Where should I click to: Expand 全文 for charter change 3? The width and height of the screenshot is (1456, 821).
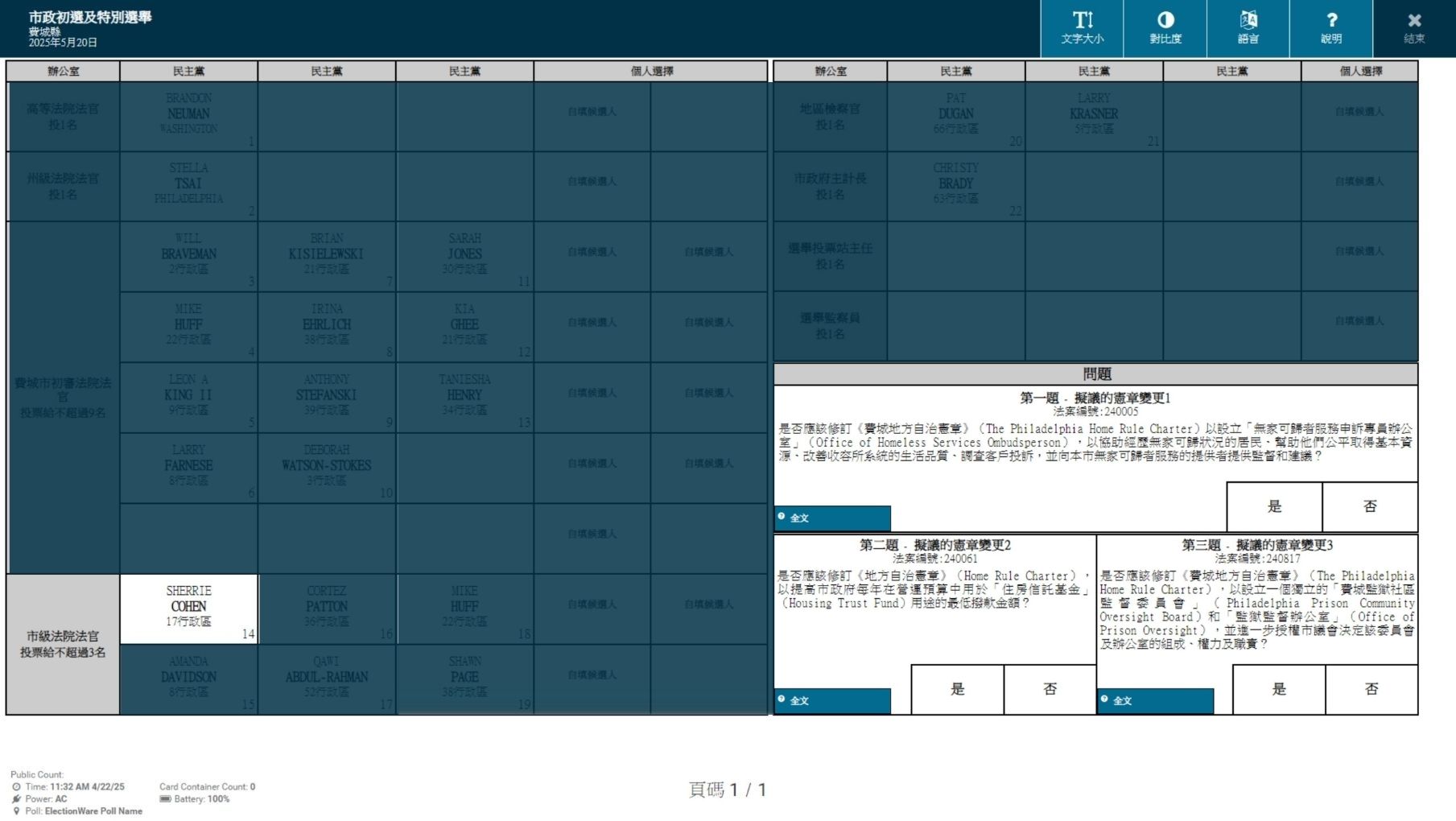(x=1155, y=700)
